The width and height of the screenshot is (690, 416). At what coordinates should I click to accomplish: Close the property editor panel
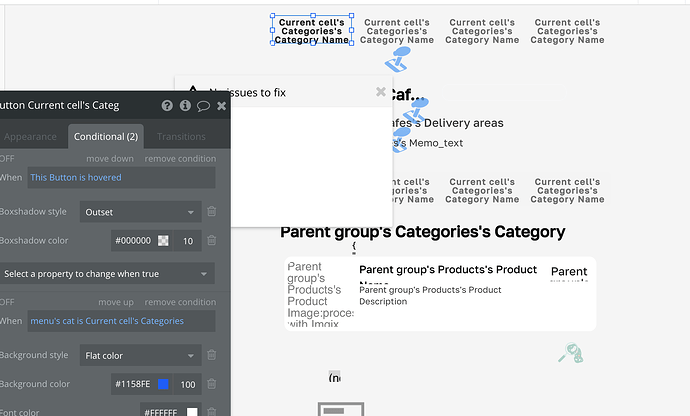point(221,105)
